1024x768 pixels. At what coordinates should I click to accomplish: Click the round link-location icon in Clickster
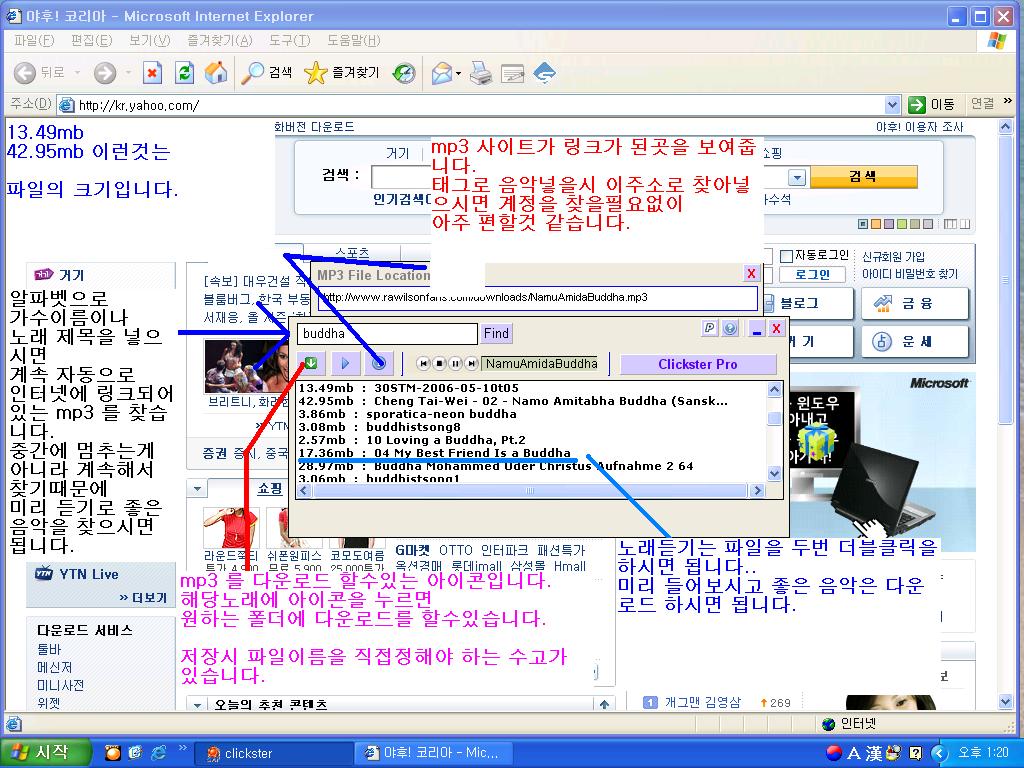379,363
